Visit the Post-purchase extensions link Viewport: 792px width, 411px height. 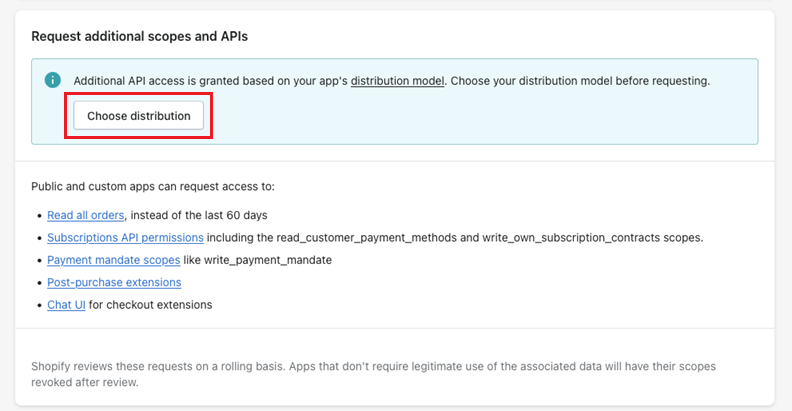[114, 282]
